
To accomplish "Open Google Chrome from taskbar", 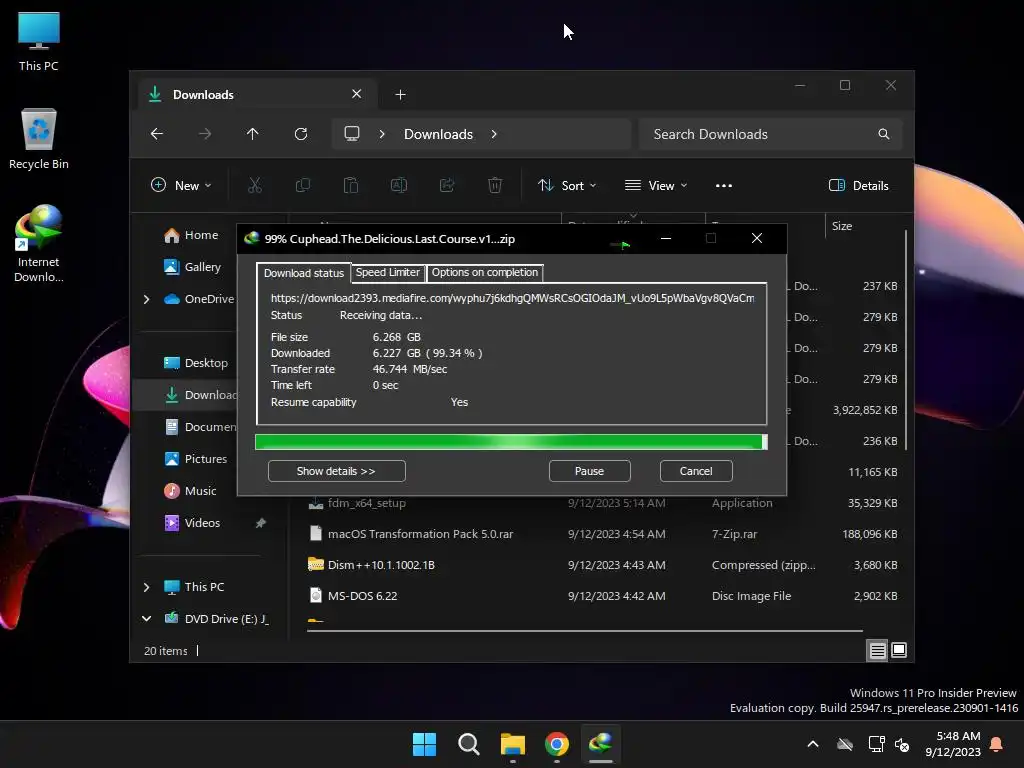I will pyautogui.click(x=557, y=744).
